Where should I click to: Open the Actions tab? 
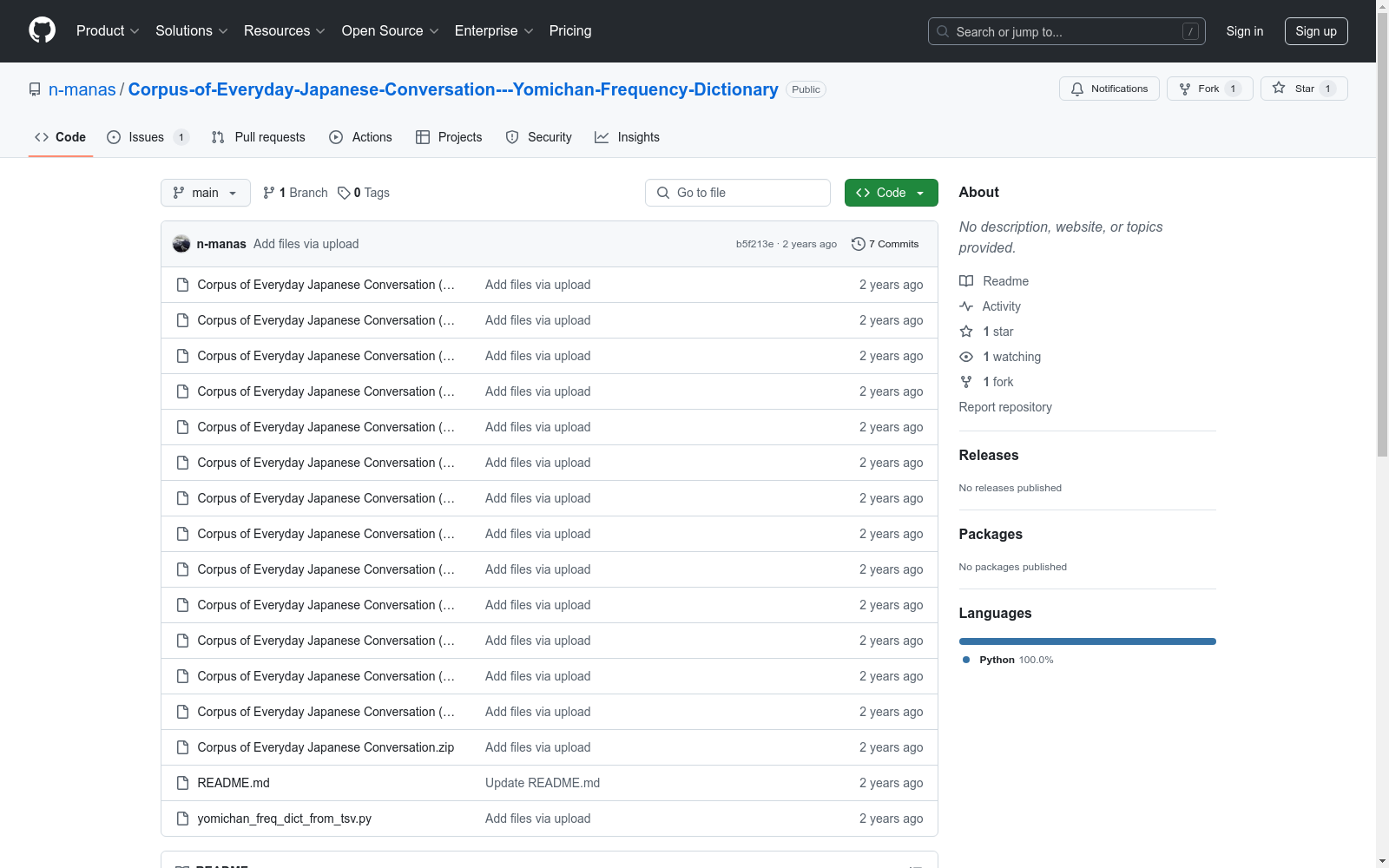(360, 137)
